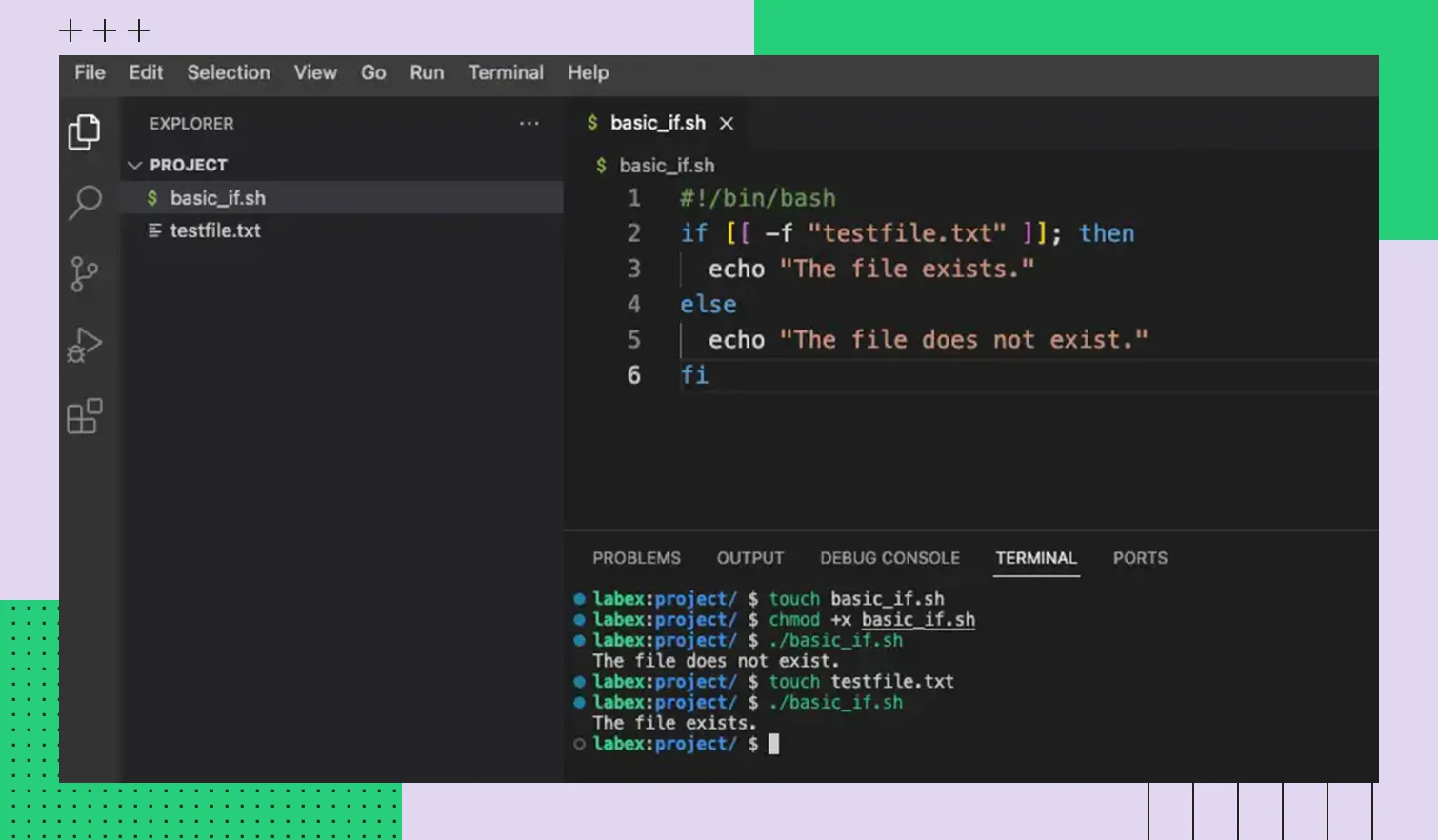The image size is (1438, 840).
Task: Switch to the OUTPUT panel tab
Action: click(749, 558)
